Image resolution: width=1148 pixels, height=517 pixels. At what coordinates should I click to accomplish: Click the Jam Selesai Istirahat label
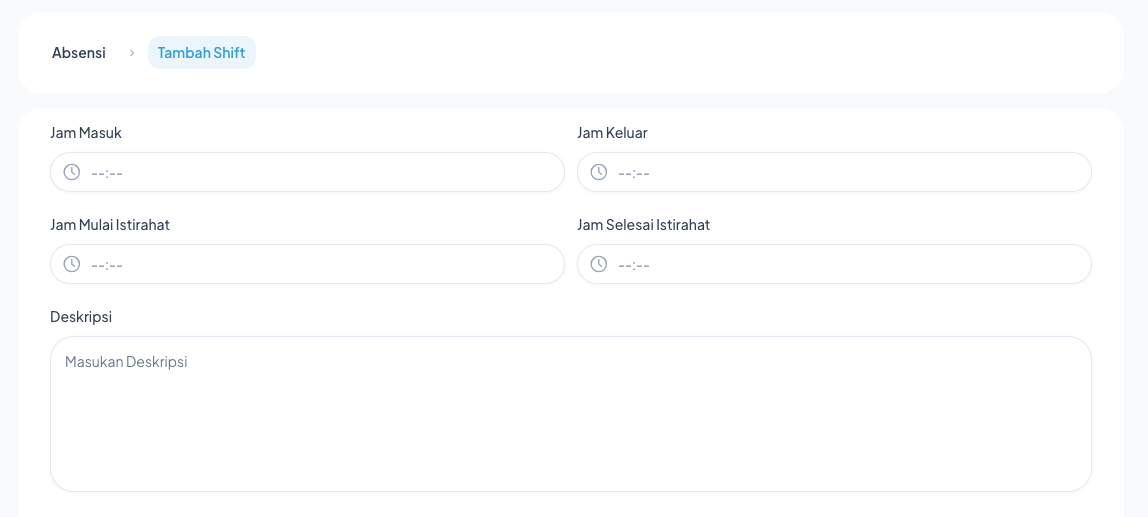(643, 225)
